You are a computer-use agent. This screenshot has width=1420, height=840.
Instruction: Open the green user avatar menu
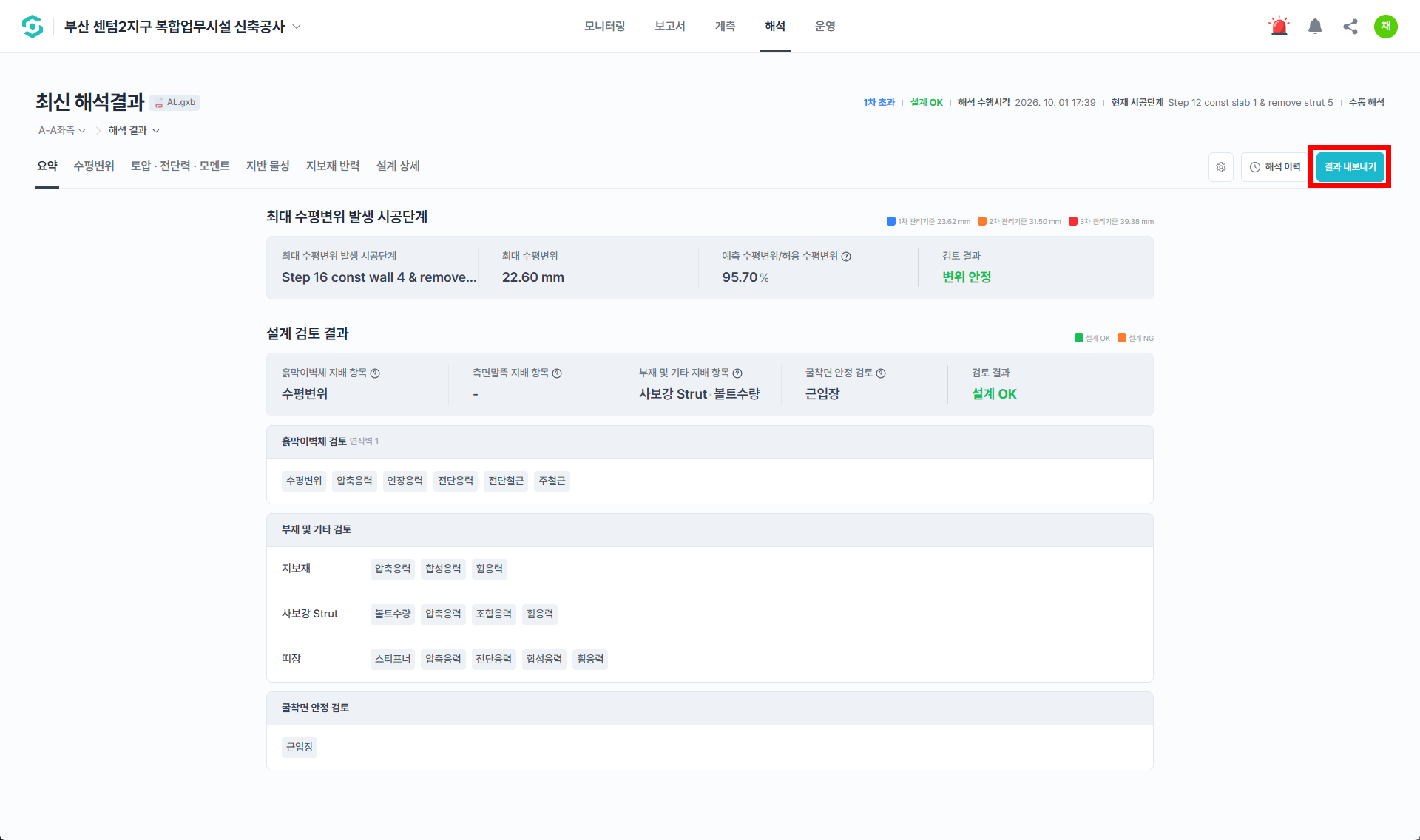(1386, 27)
